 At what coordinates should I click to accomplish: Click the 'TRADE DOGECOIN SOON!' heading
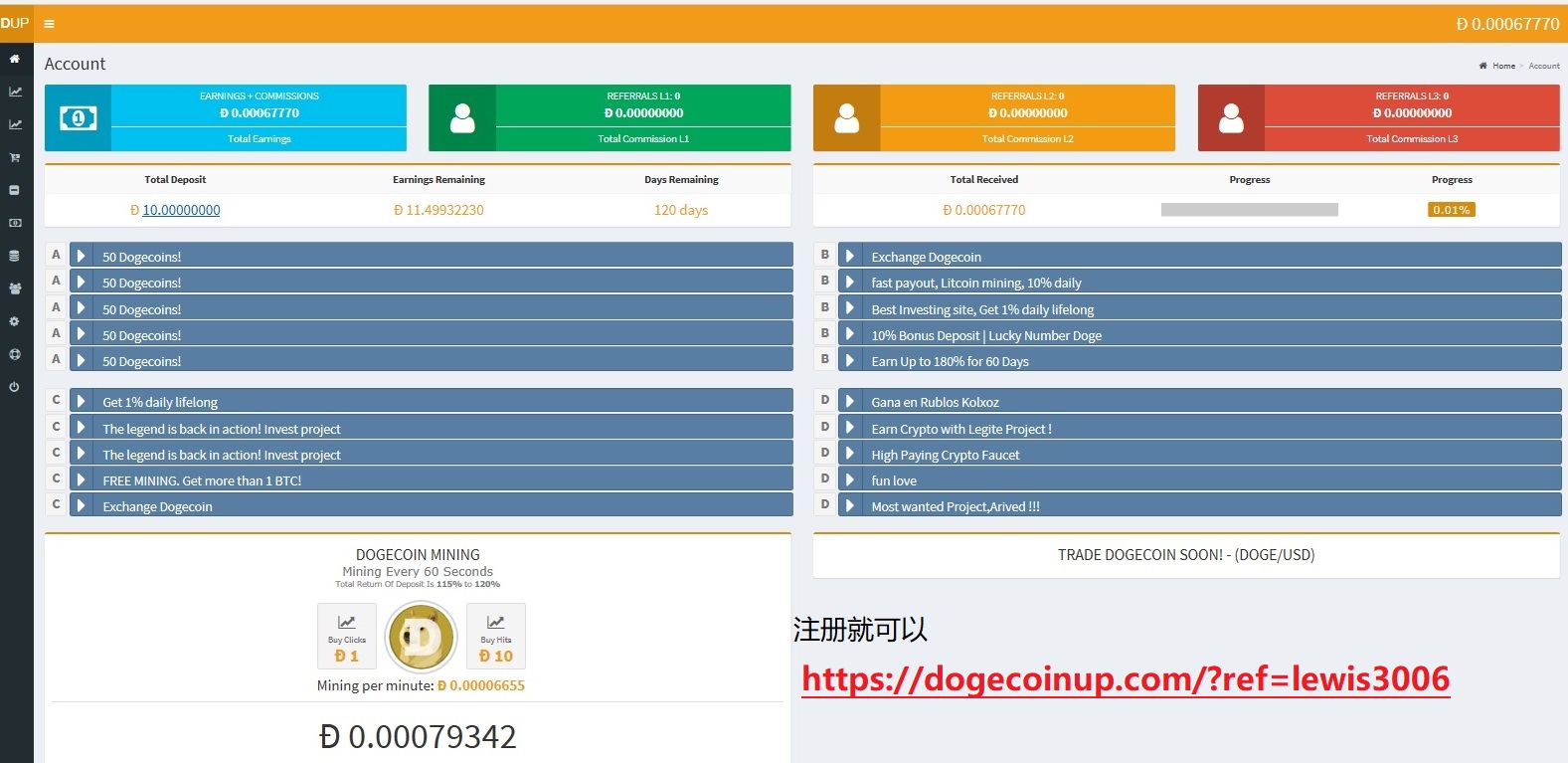(1186, 555)
